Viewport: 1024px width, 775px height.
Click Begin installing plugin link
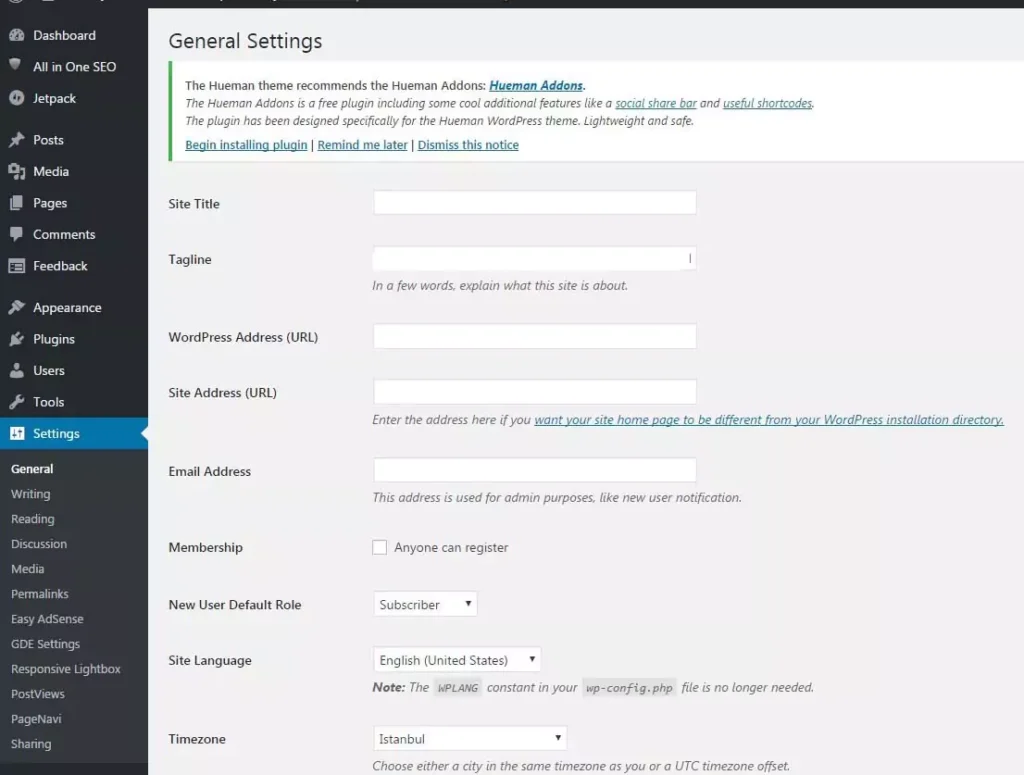pyautogui.click(x=246, y=145)
